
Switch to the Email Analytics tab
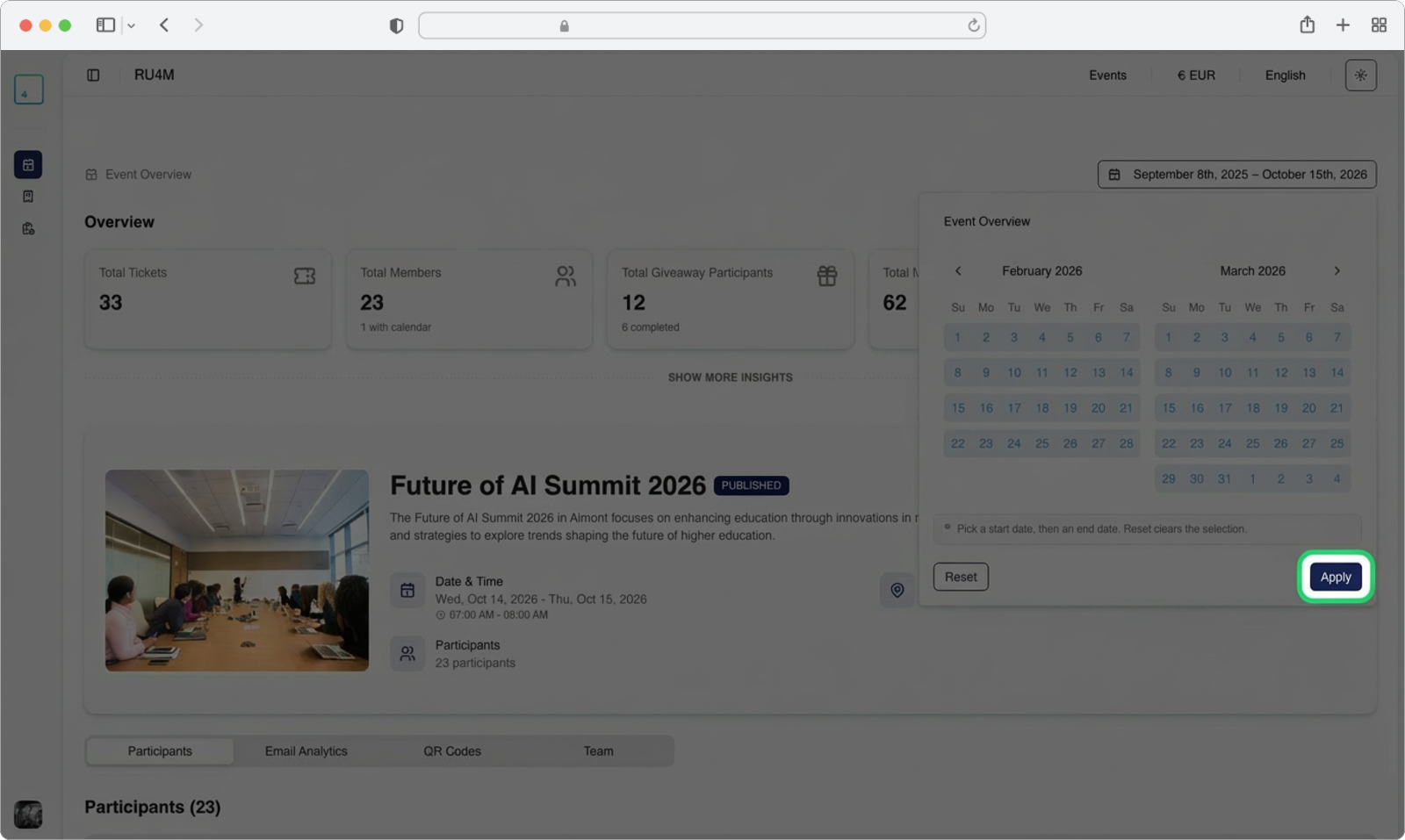306,751
